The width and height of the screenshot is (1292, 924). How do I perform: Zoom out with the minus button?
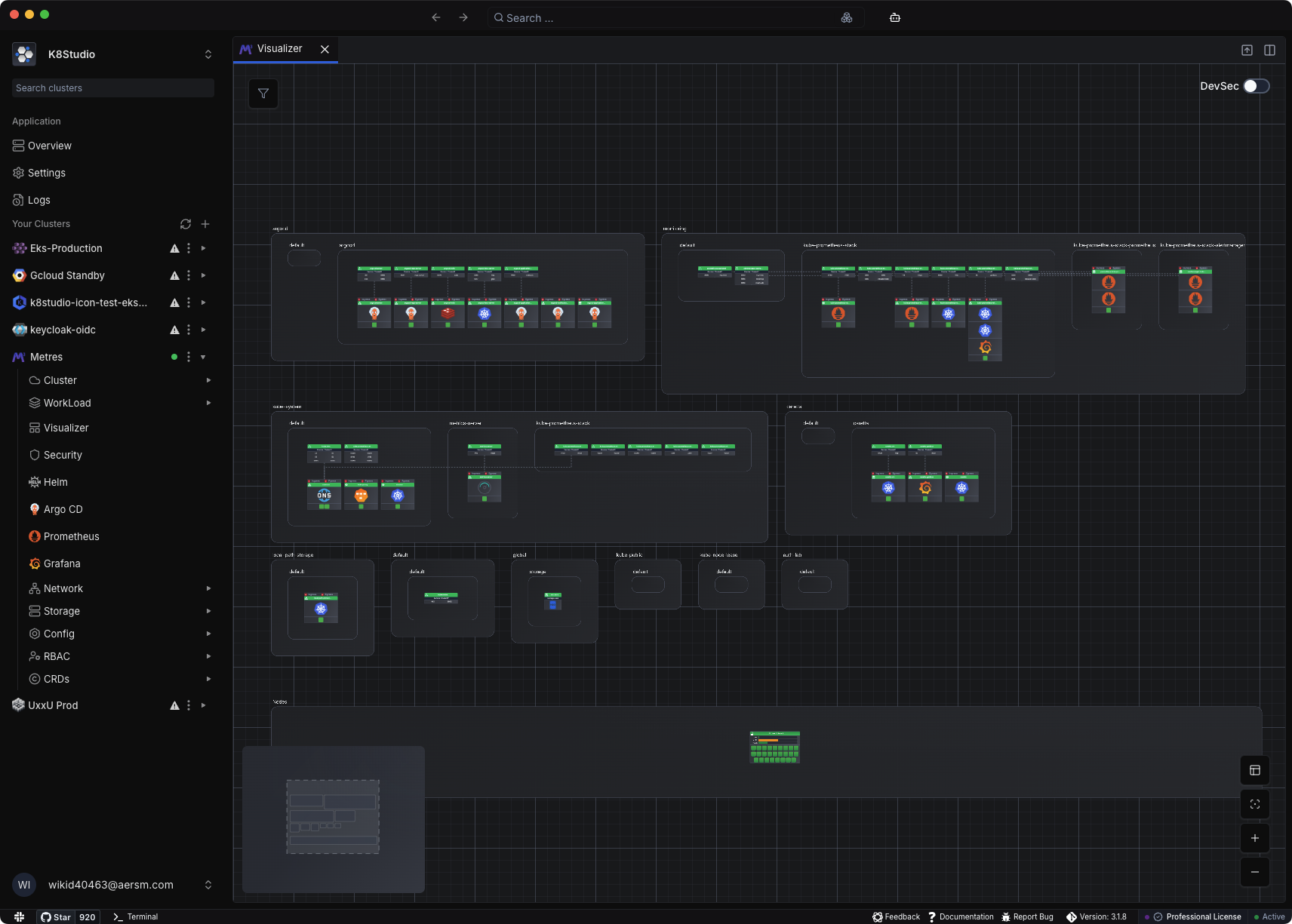coord(1255,872)
